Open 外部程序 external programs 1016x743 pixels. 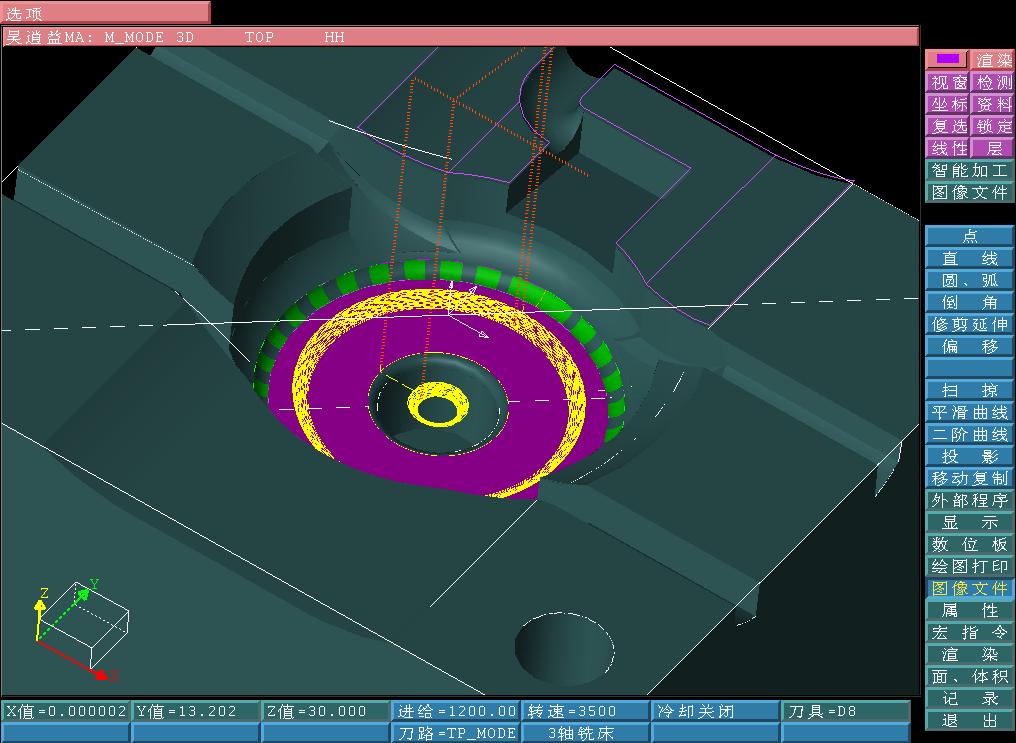(970, 500)
